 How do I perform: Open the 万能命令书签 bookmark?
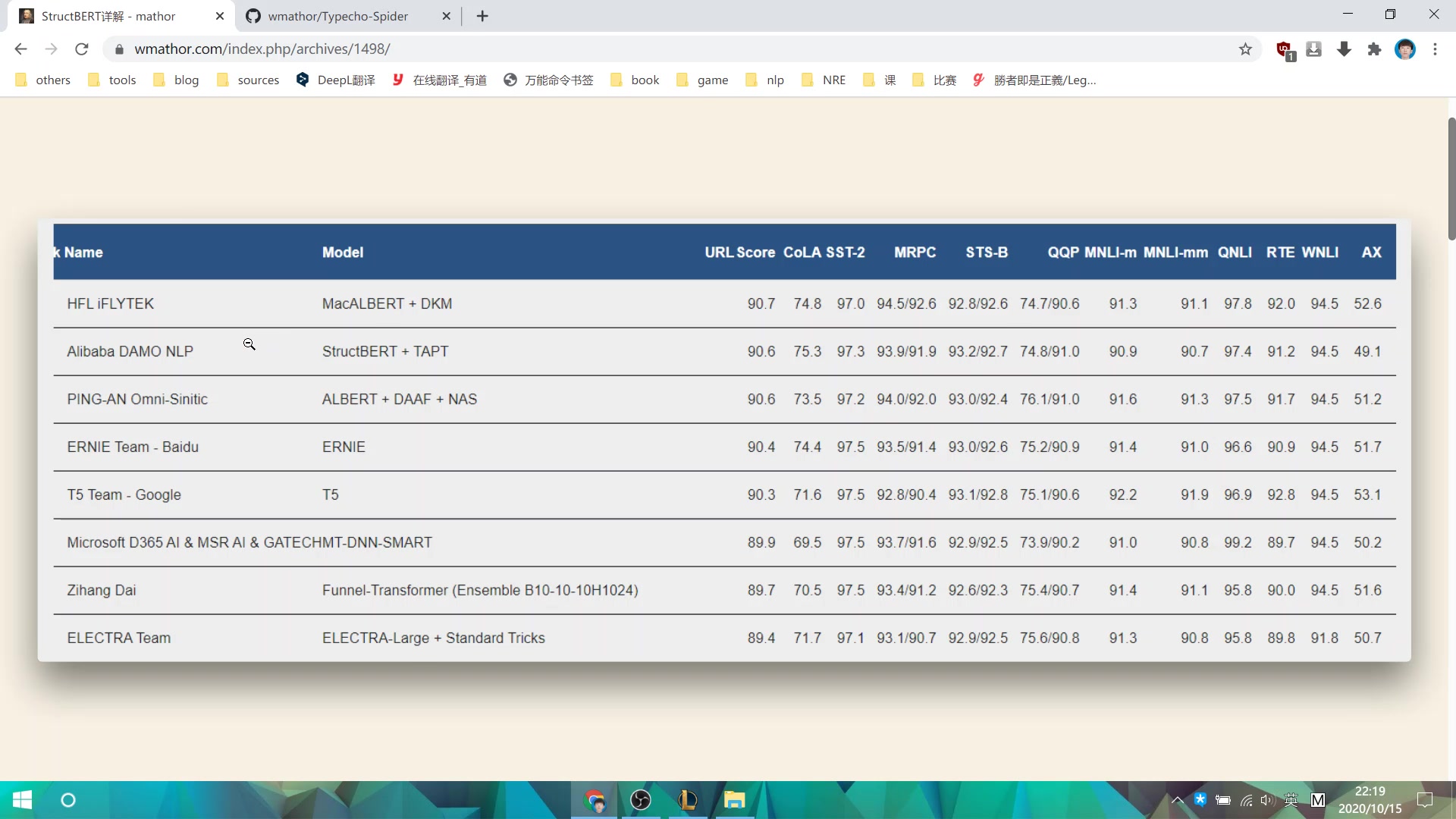pos(548,80)
